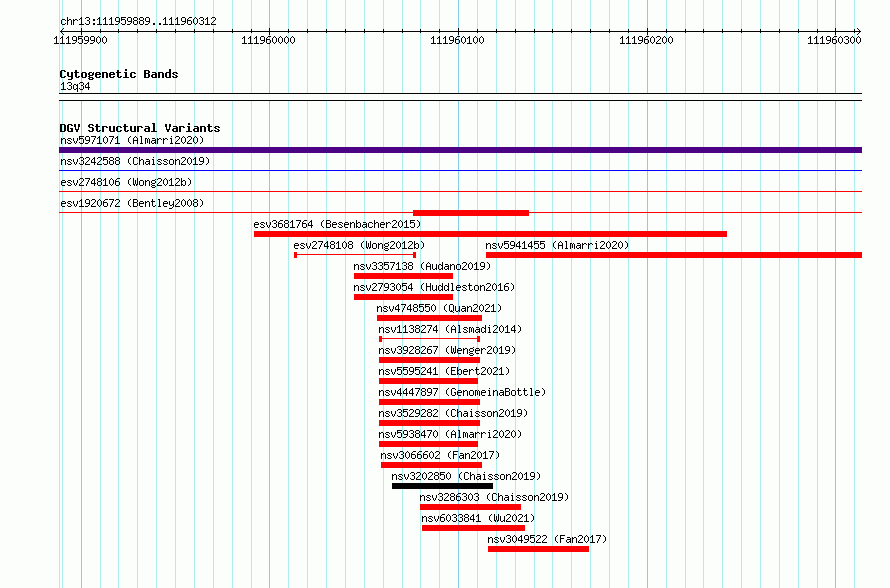Open nsv5595241 (Ebert2021) variant label
This screenshot has width=890, height=588.
click(x=444, y=371)
